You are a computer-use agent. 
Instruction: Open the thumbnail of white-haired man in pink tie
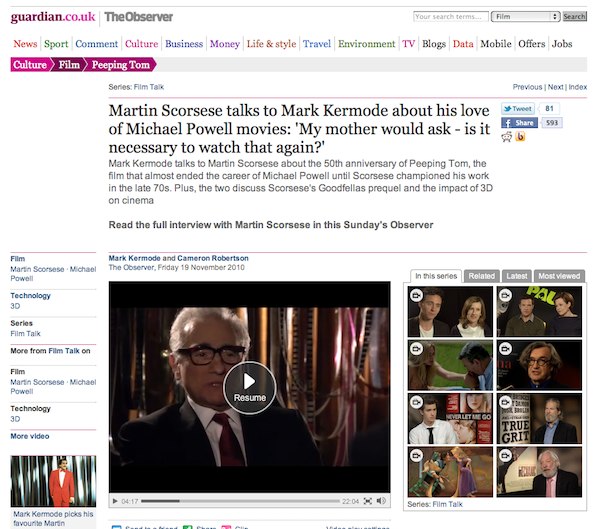539,472
